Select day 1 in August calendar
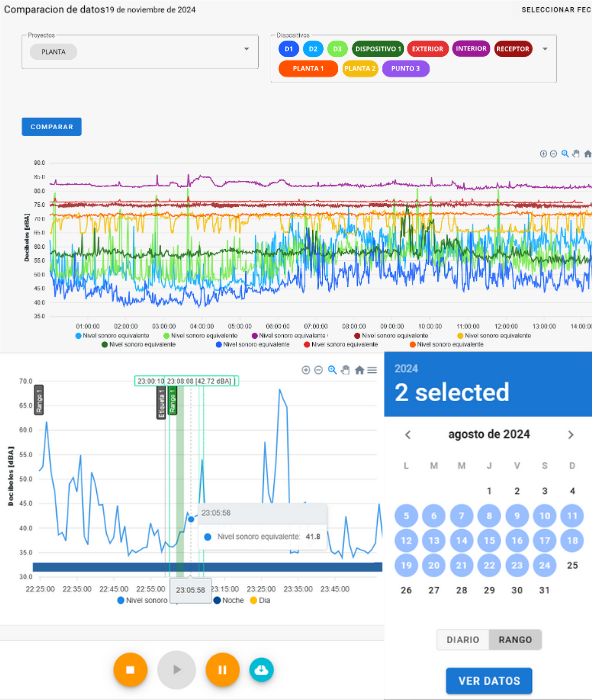This screenshot has width=592, height=700. point(489,491)
